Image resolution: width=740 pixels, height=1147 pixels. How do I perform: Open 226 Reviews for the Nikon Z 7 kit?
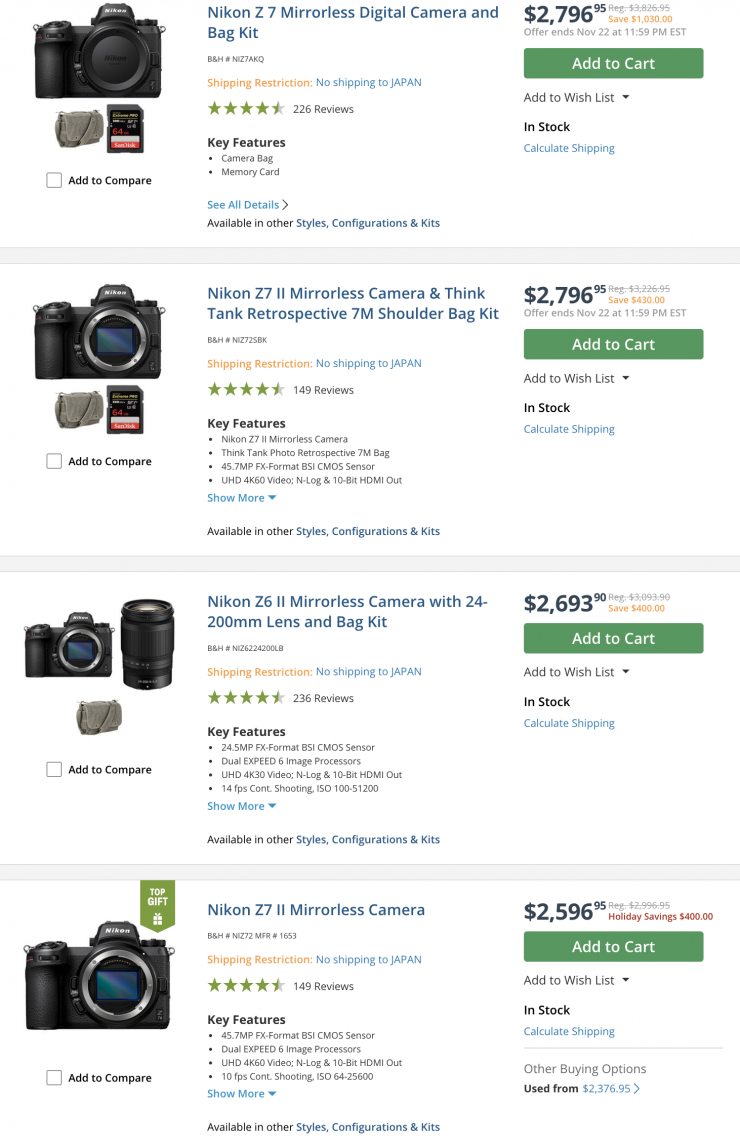click(323, 109)
